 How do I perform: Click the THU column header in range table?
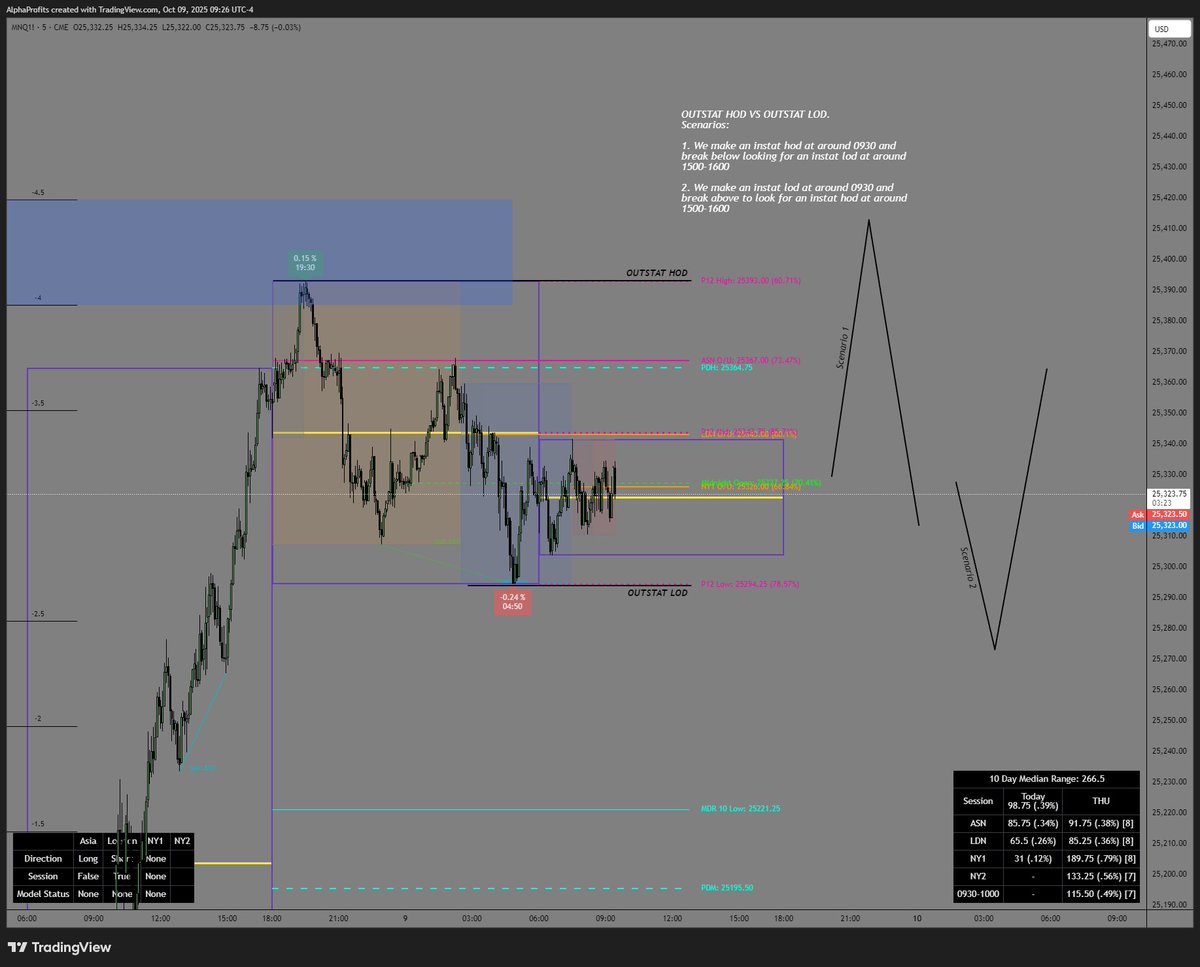[x=1100, y=800]
